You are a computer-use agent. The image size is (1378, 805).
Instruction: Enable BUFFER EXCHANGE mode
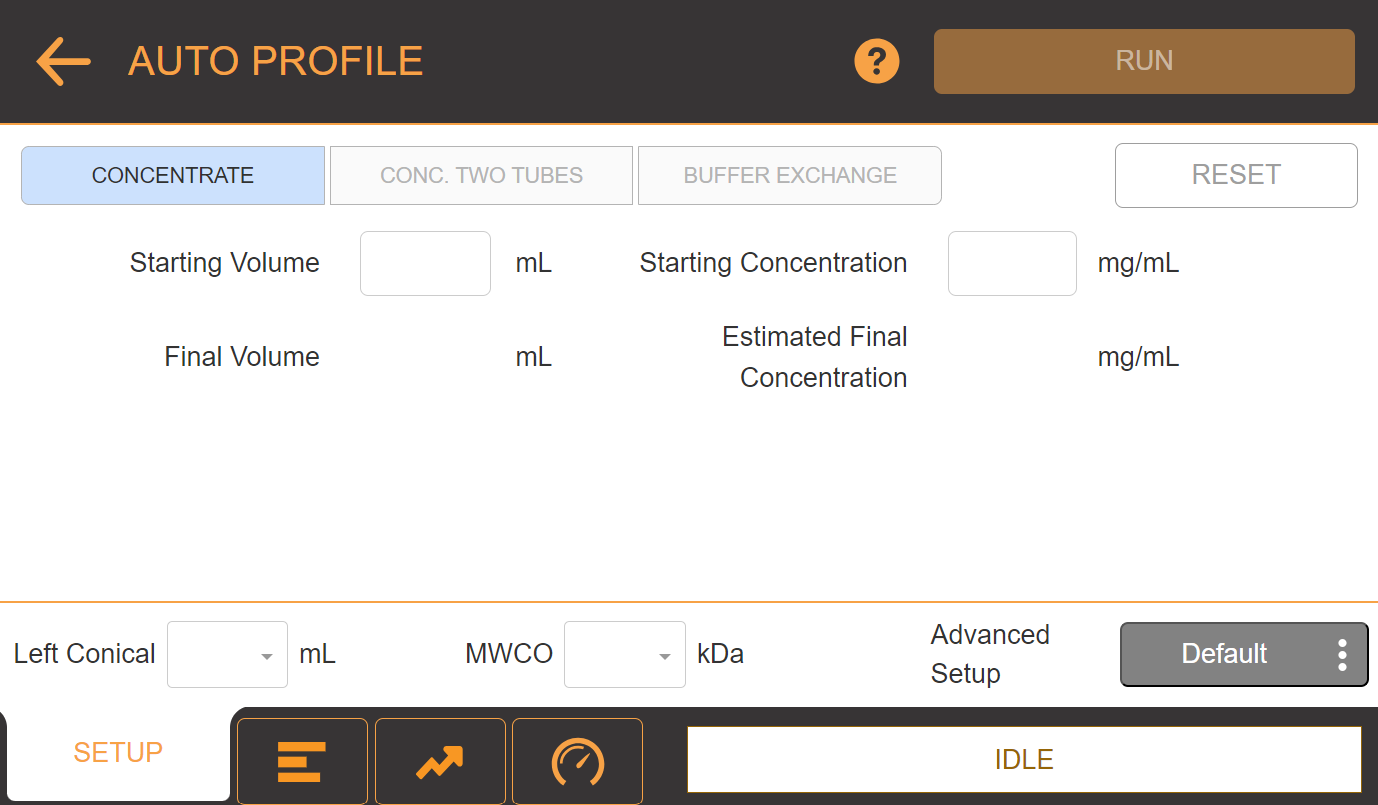click(789, 175)
